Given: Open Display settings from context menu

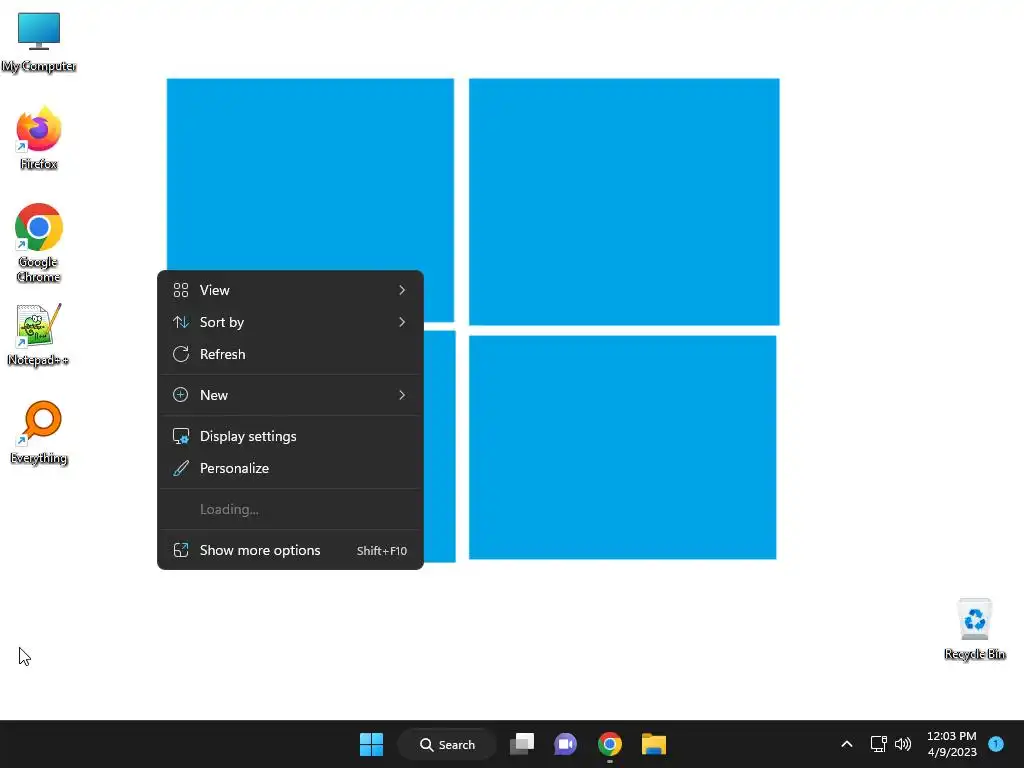Looking at the screenshot, I should [291, 436].
